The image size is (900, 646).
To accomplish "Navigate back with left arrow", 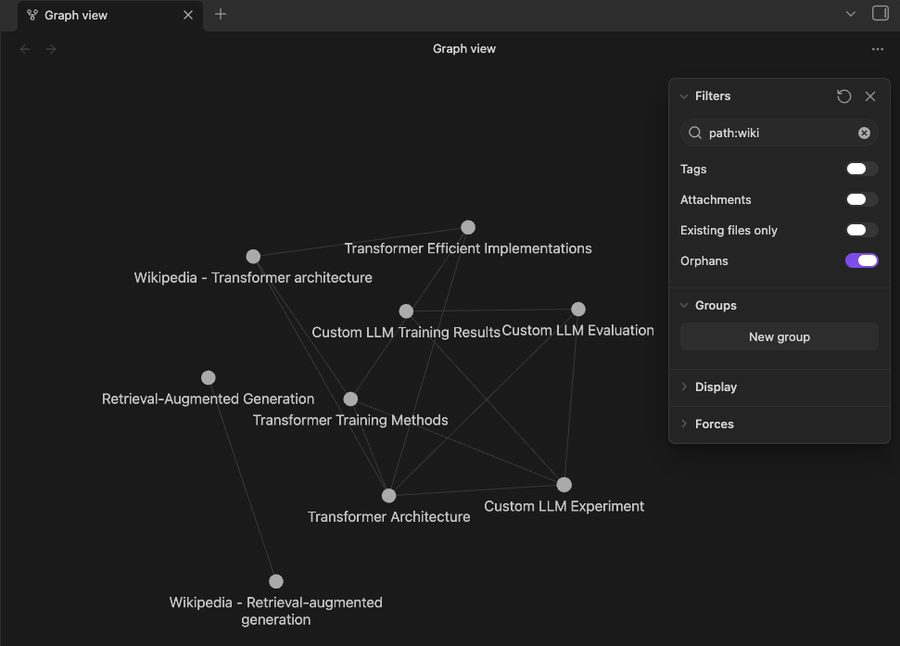I will (25, 49).
